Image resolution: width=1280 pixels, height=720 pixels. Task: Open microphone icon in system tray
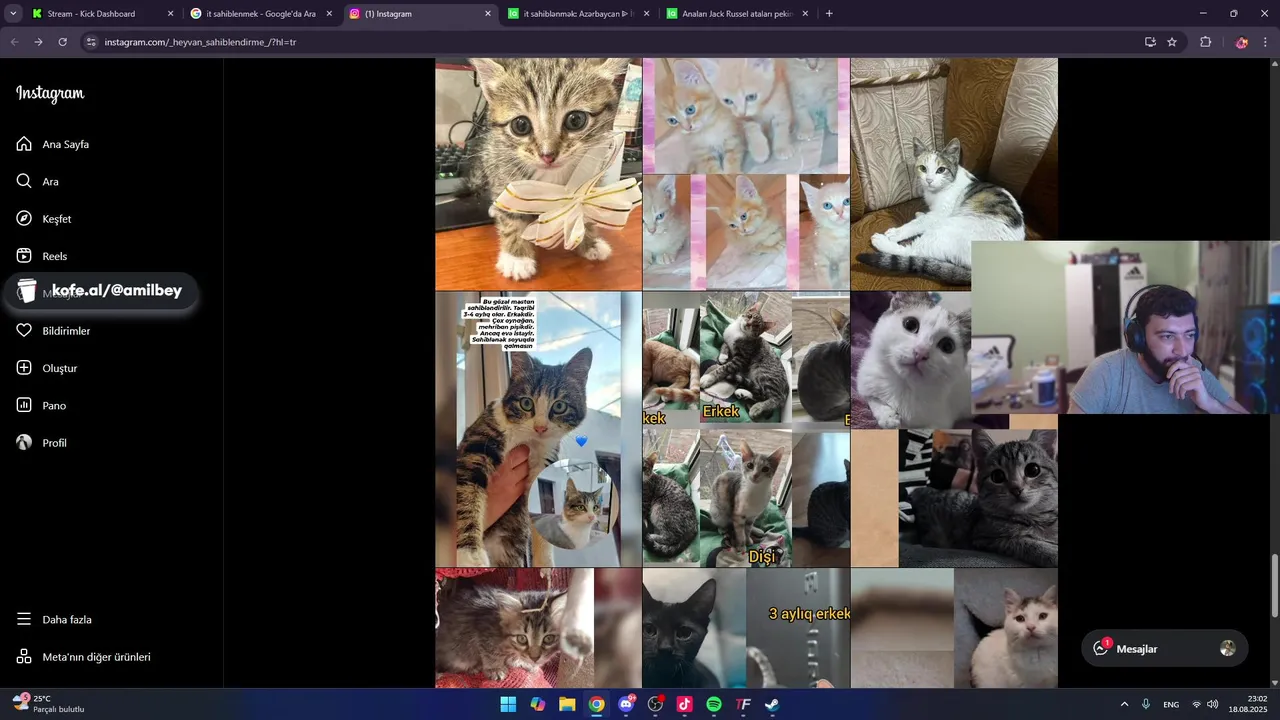[1146, 704]
